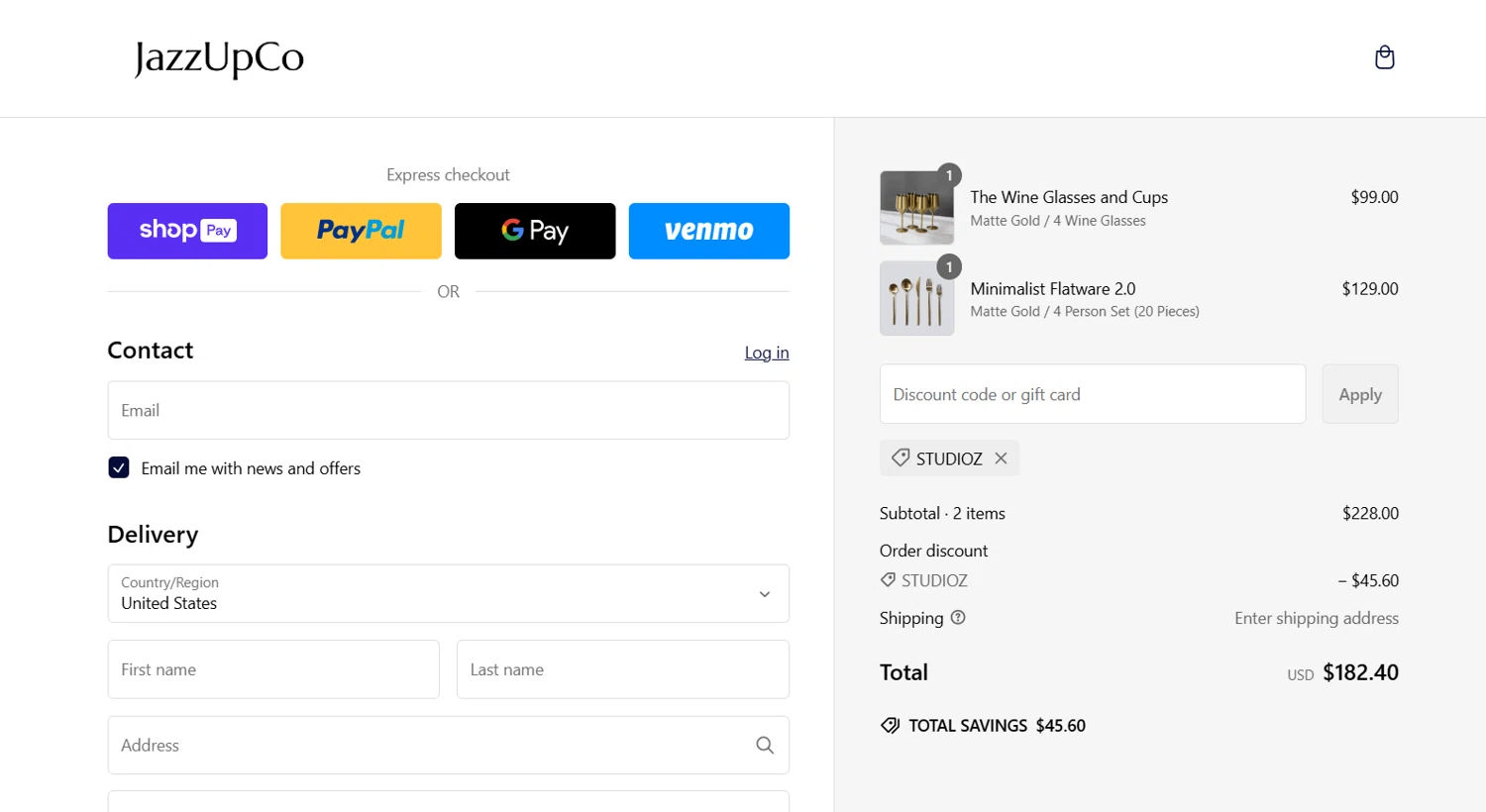
Task: Click the 'Delivery' section heading
Action: click(x=153, y=535)
